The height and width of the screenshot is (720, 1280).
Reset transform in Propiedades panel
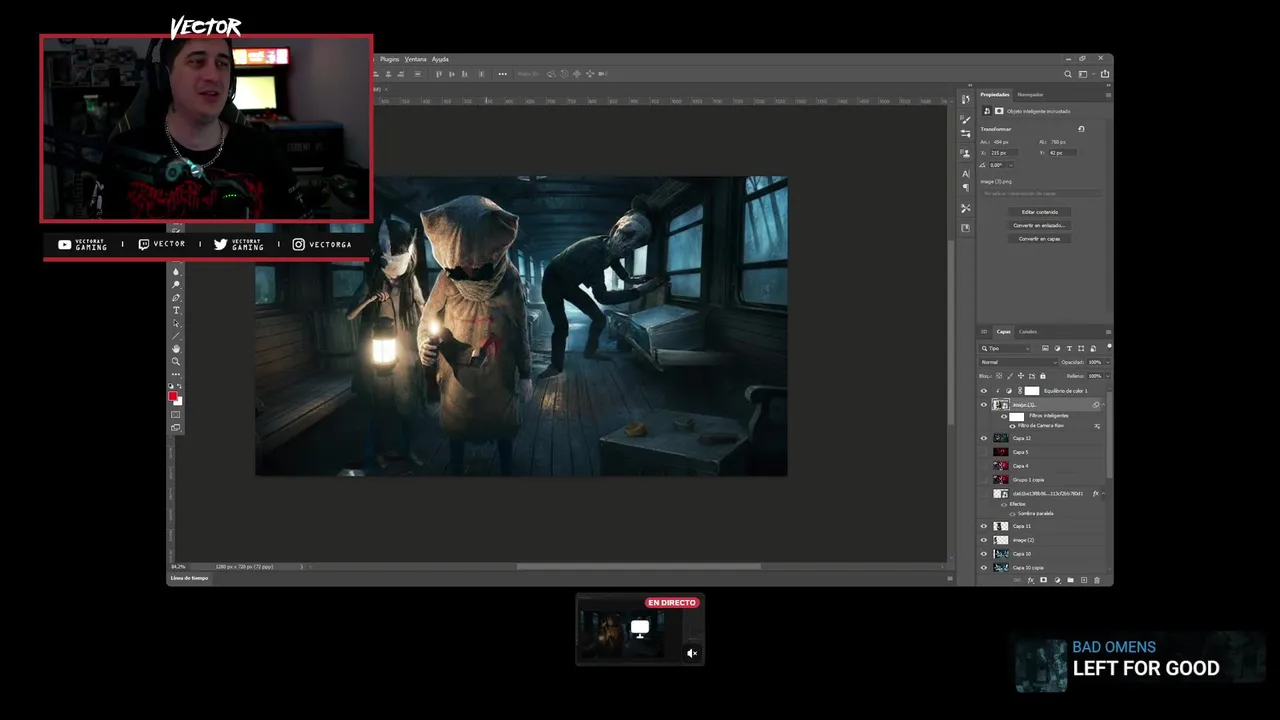[1081, 129]
